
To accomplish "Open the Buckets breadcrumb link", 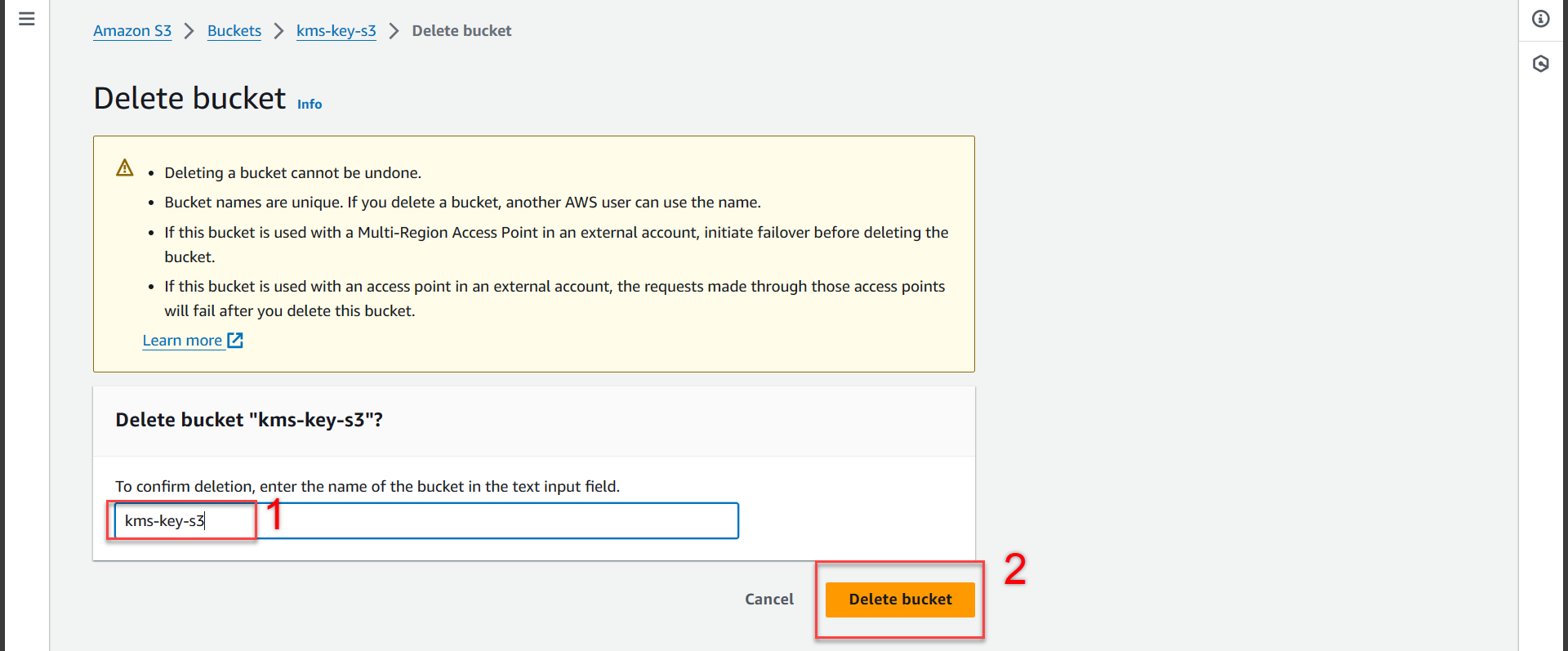I will 234,31.
